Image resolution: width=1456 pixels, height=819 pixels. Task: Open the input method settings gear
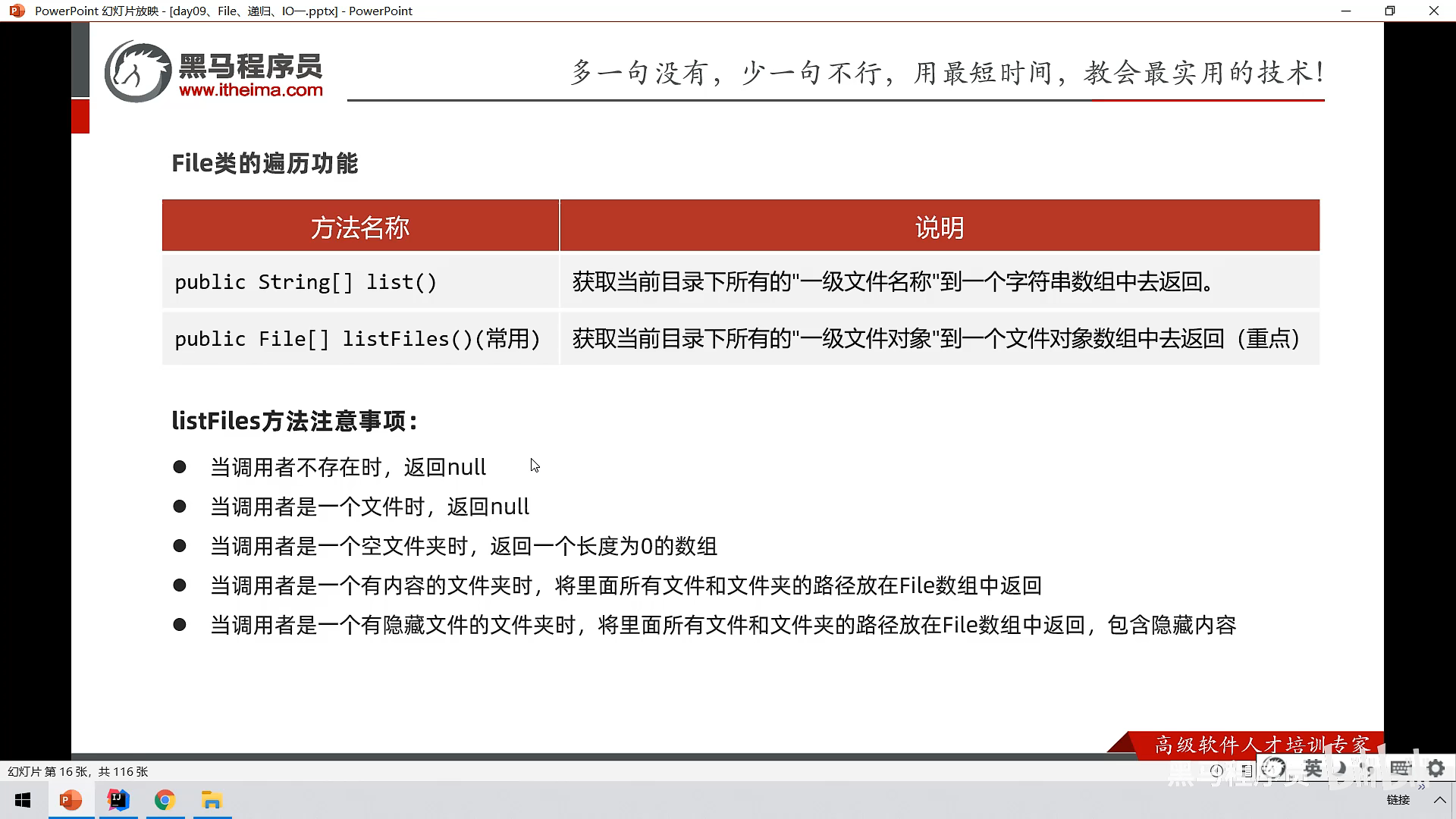pos(1436,769)
